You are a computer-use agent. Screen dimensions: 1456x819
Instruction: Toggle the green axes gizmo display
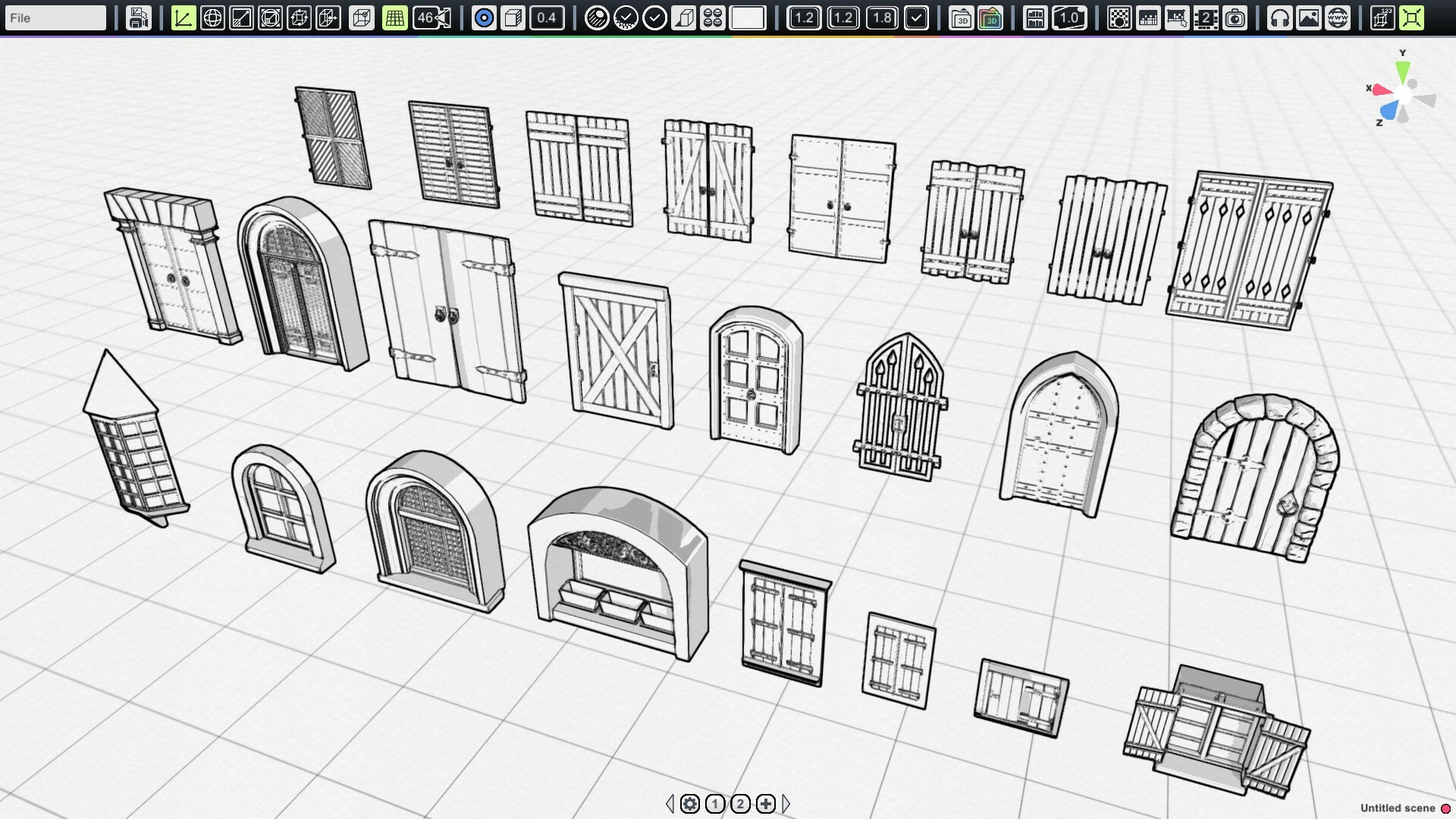pos(184,17)
